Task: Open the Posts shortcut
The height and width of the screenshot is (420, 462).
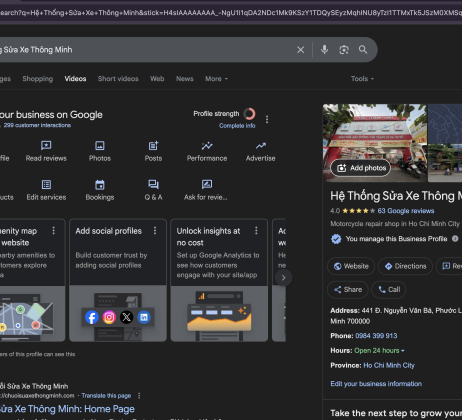Action: [x=153, y=151]
